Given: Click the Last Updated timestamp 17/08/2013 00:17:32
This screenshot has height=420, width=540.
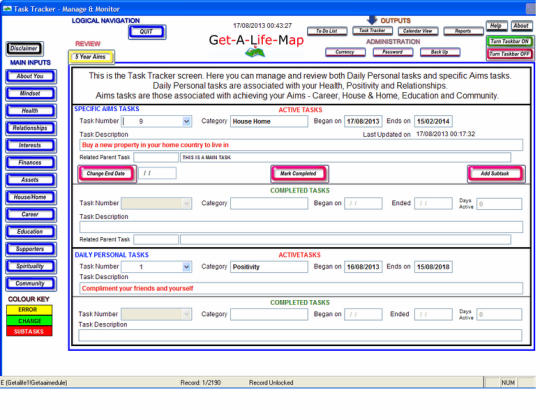Looking at the screenshot, I should 446,134.
